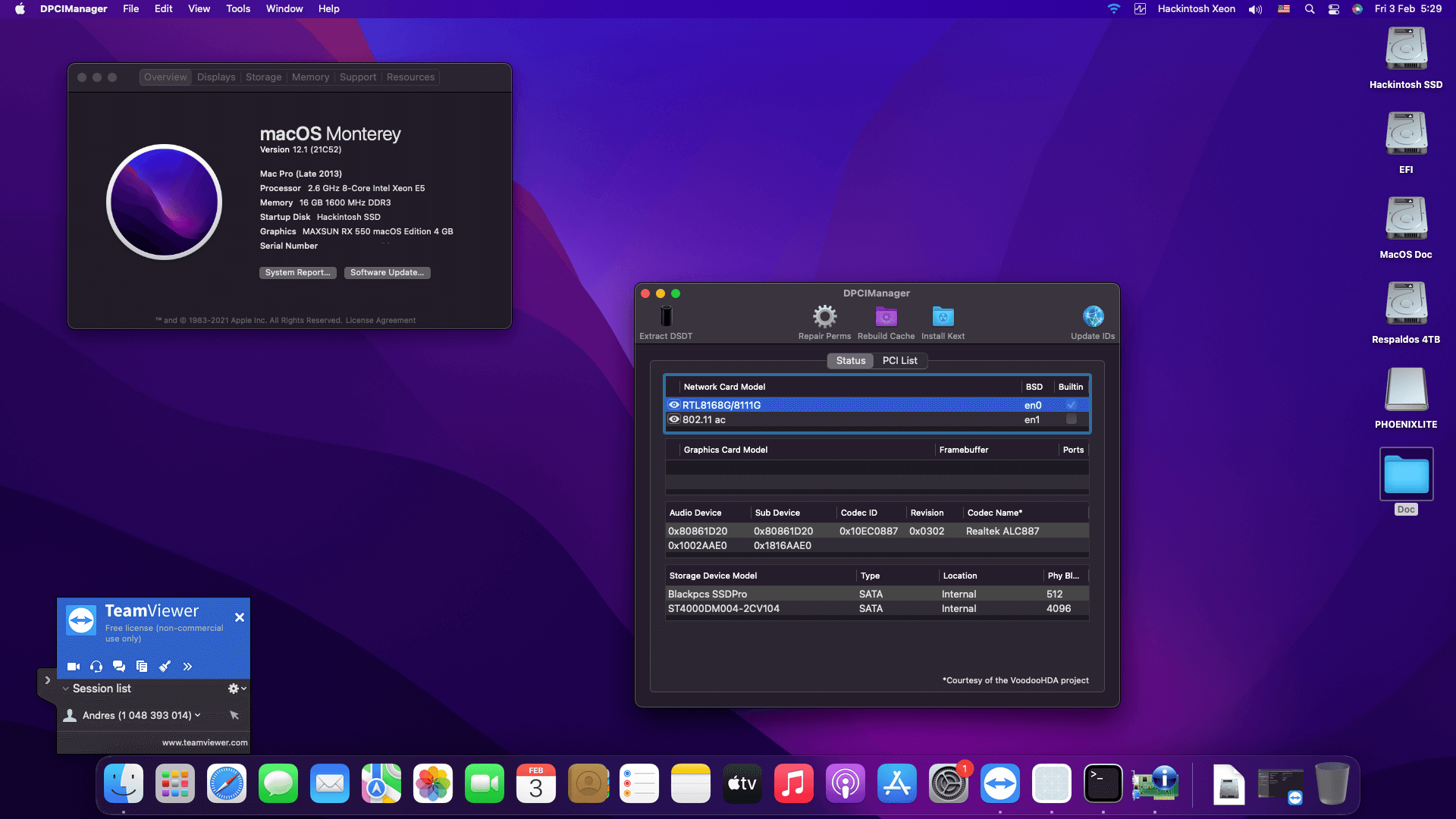
Task: Open Launchpad from the Dock
Action: click(x=174, y=783)
